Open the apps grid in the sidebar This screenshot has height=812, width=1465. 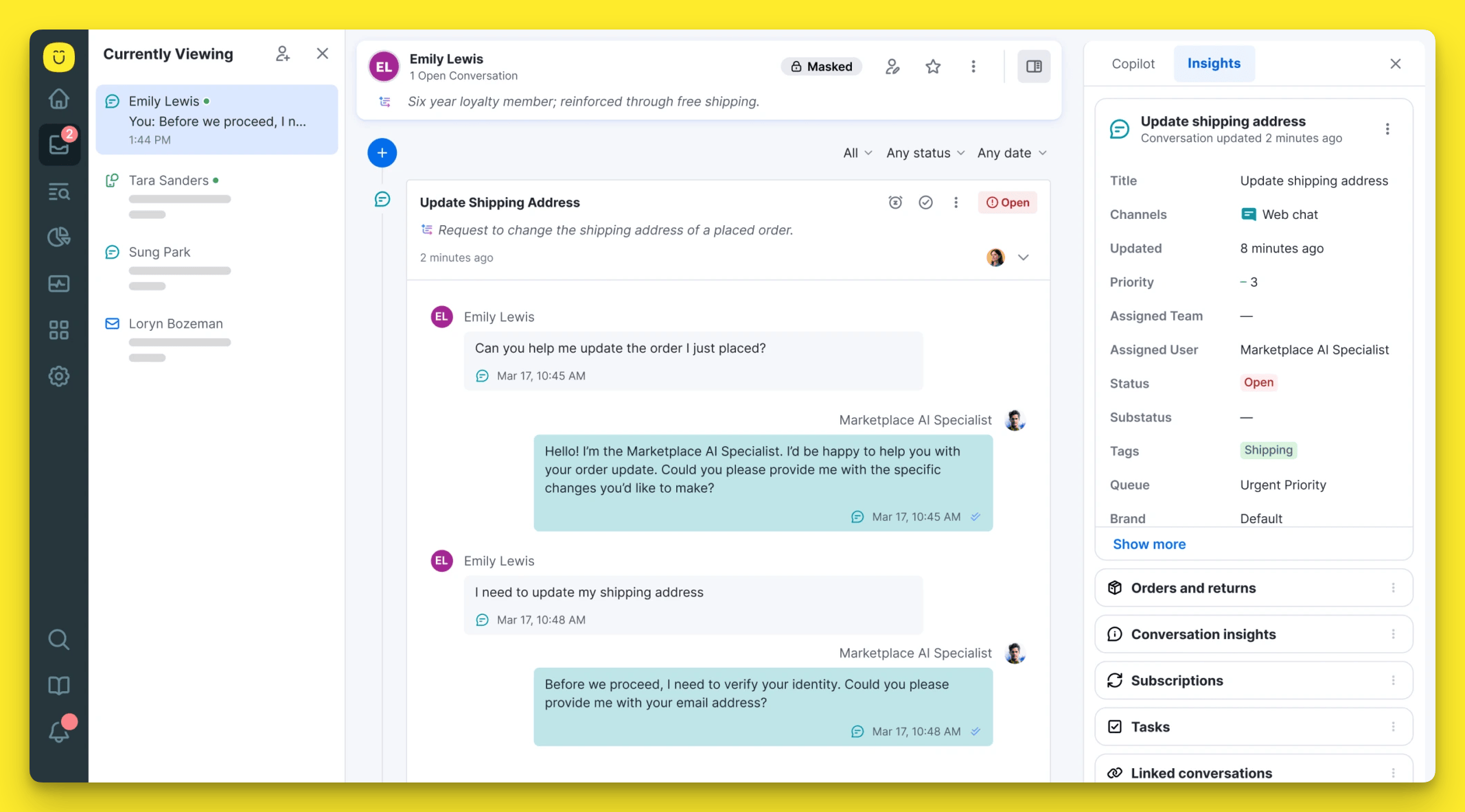click(59, 329)
